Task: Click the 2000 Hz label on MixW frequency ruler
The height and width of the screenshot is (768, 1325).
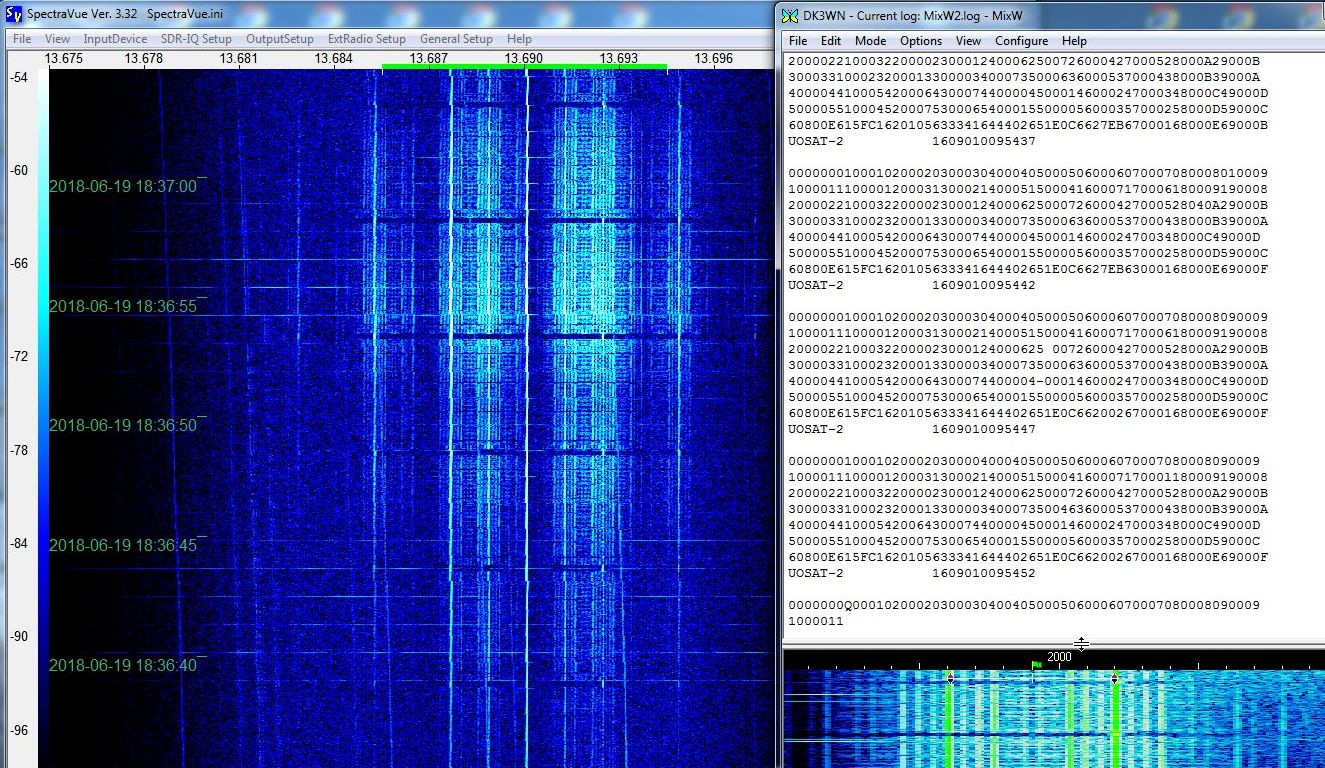Action: click(1059, 657)
